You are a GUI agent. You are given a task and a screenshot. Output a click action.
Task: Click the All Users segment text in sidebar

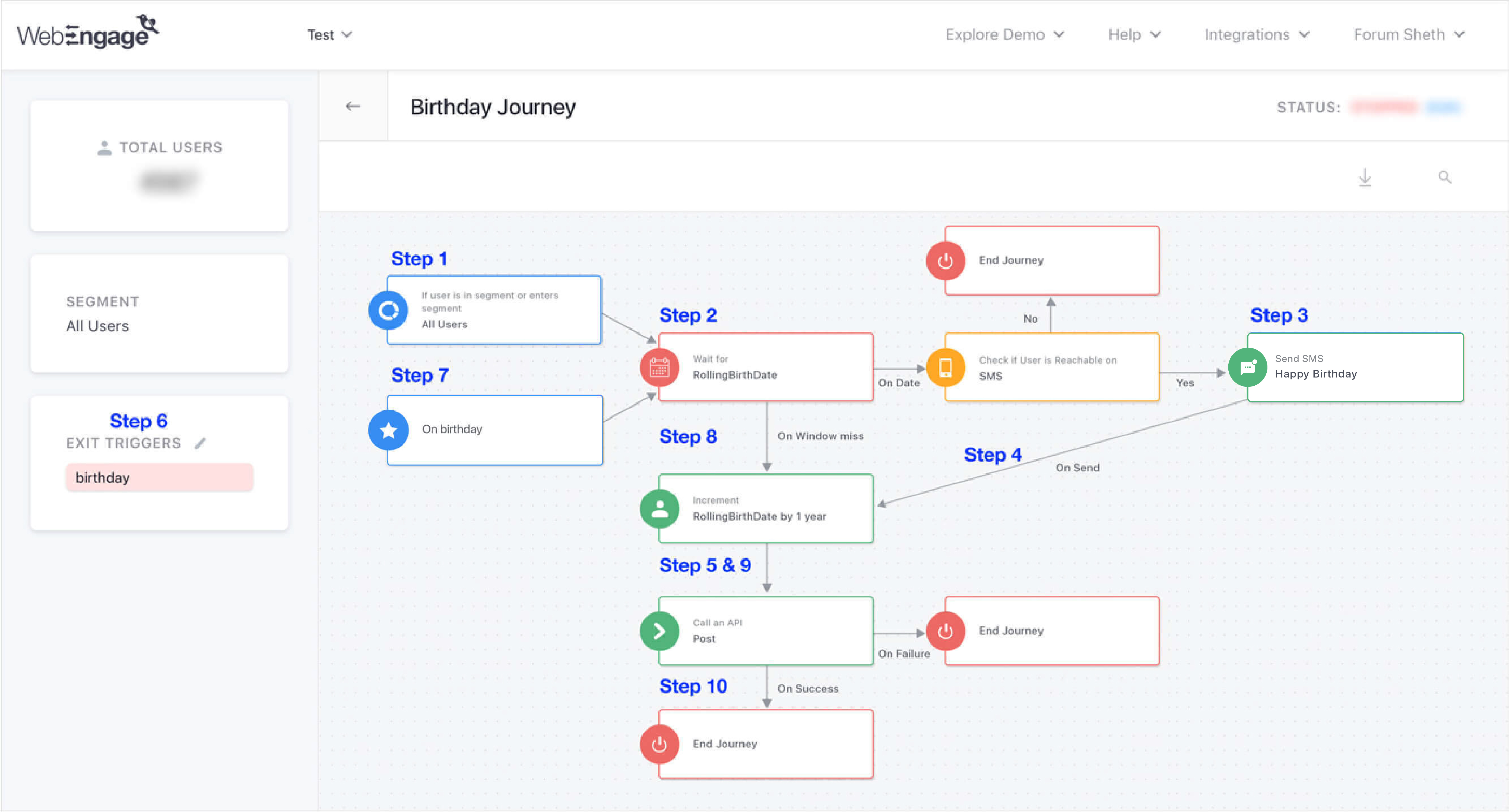point(97,326)
